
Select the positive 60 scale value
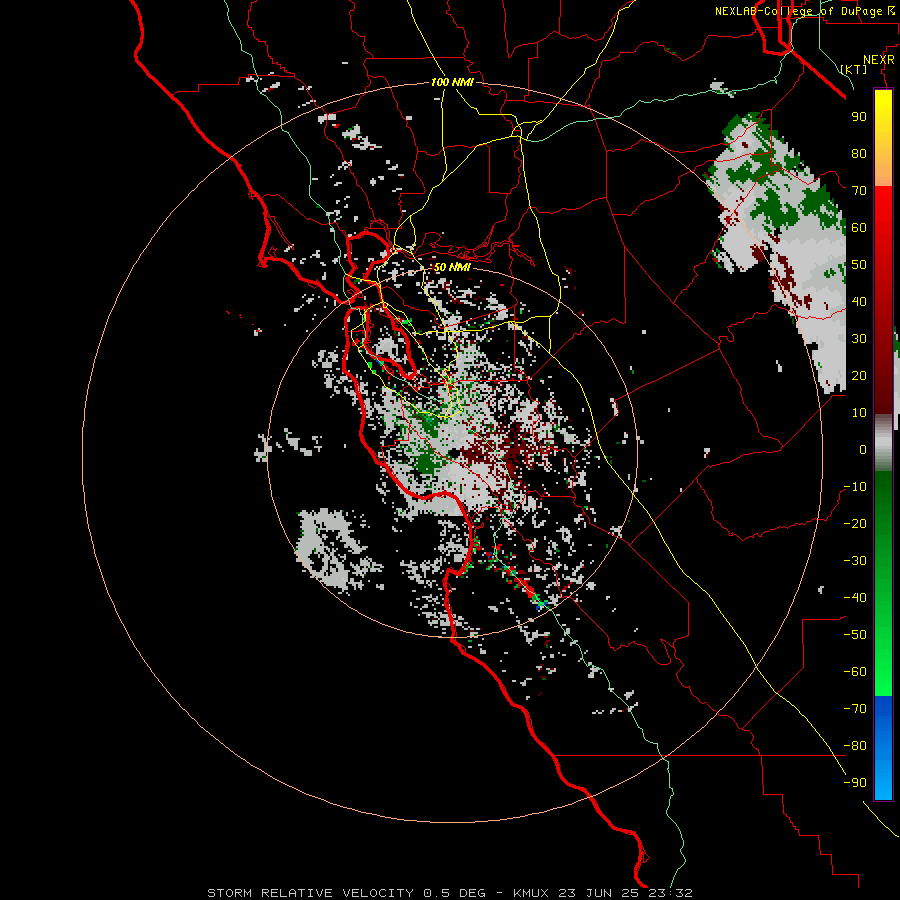click(x=859, y=227)
